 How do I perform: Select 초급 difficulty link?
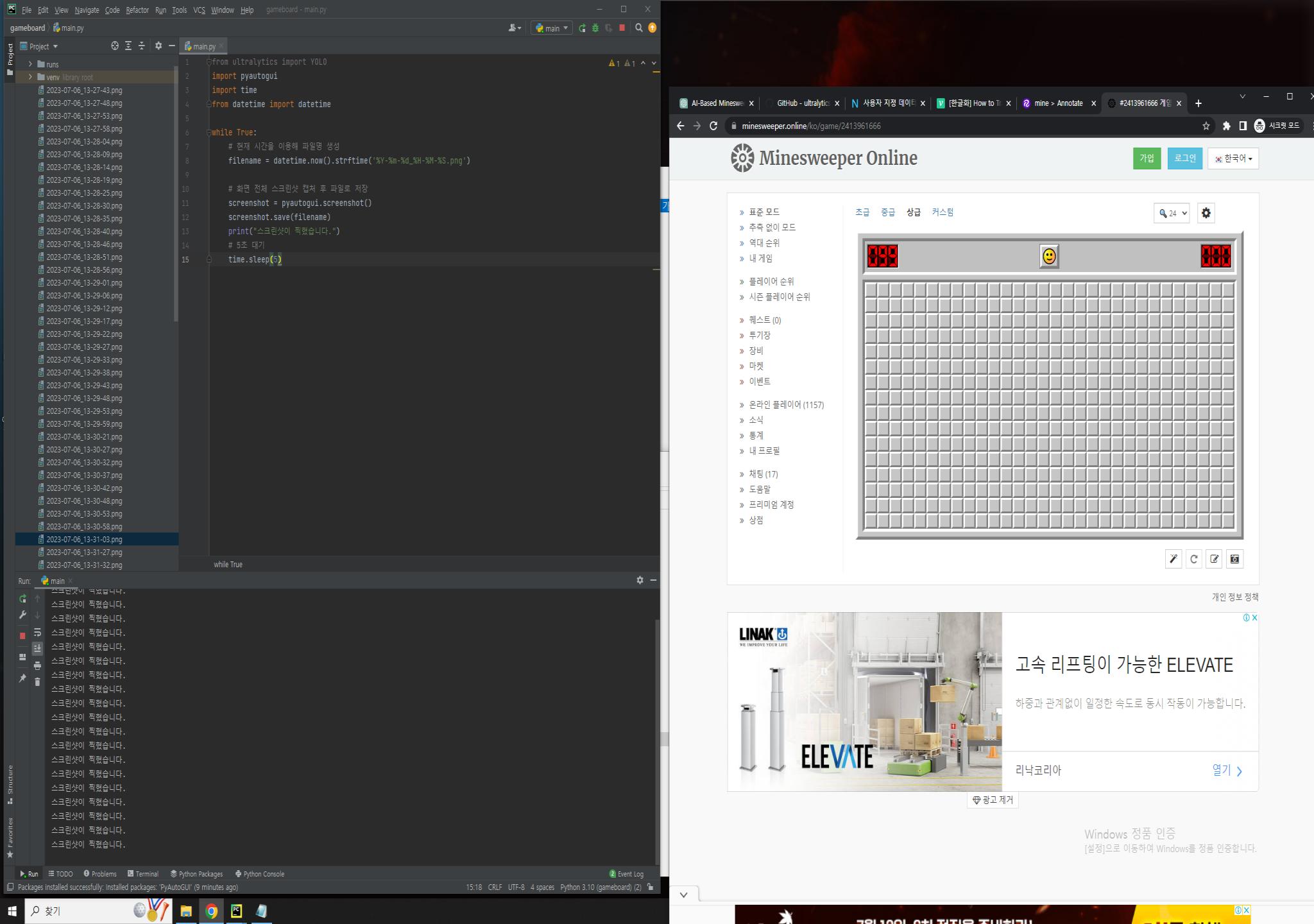862,212
